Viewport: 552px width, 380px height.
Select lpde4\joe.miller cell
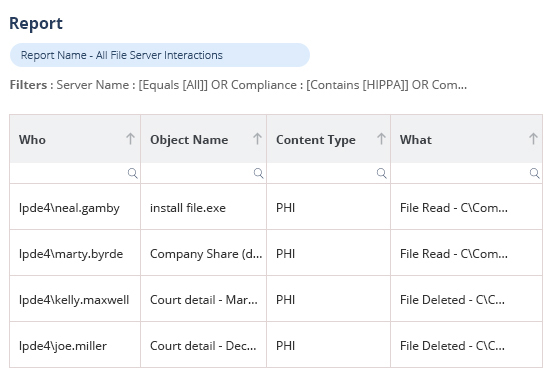click(75, 345)
